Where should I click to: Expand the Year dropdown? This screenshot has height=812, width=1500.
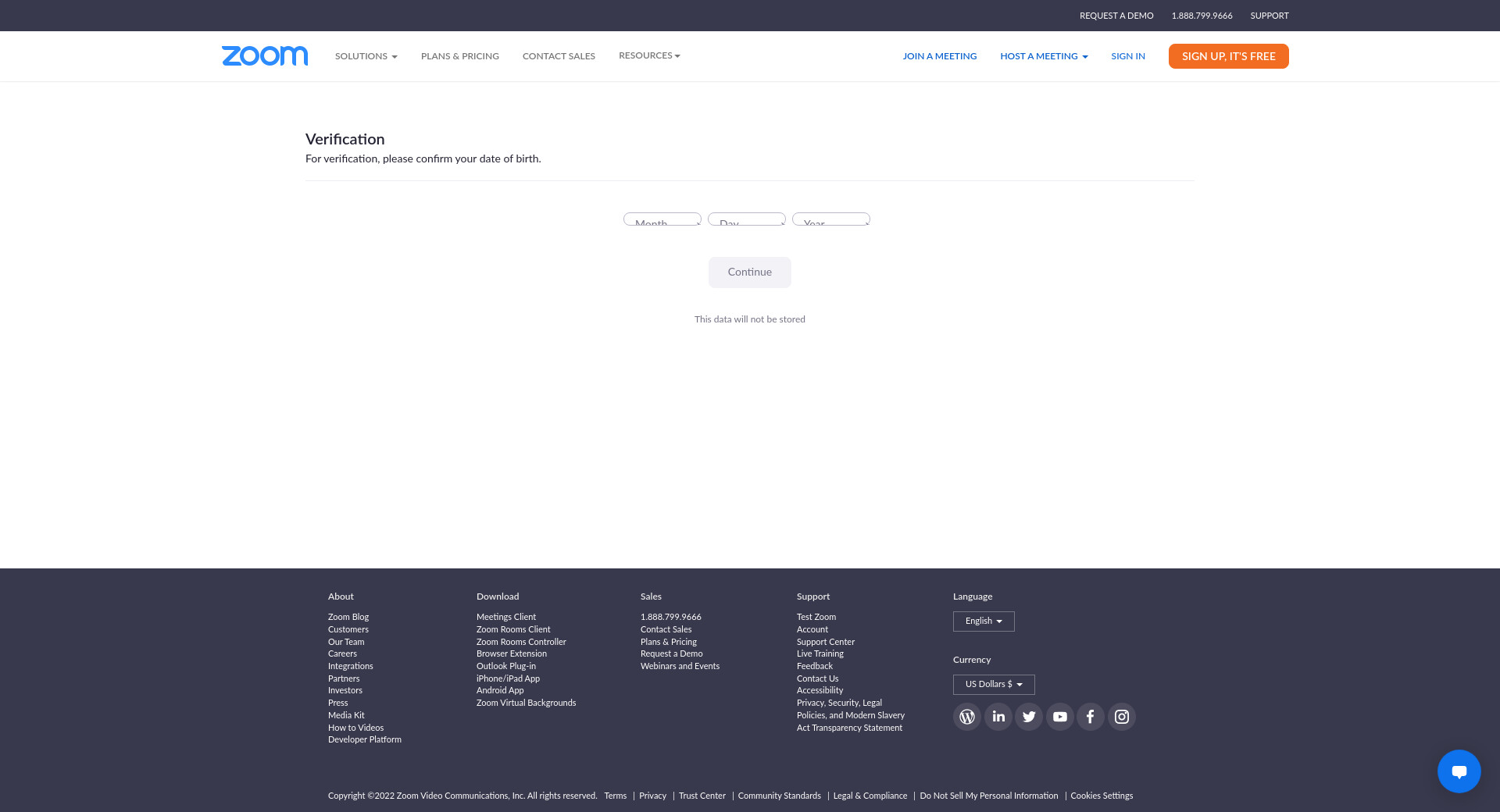(x=830, y=219)
